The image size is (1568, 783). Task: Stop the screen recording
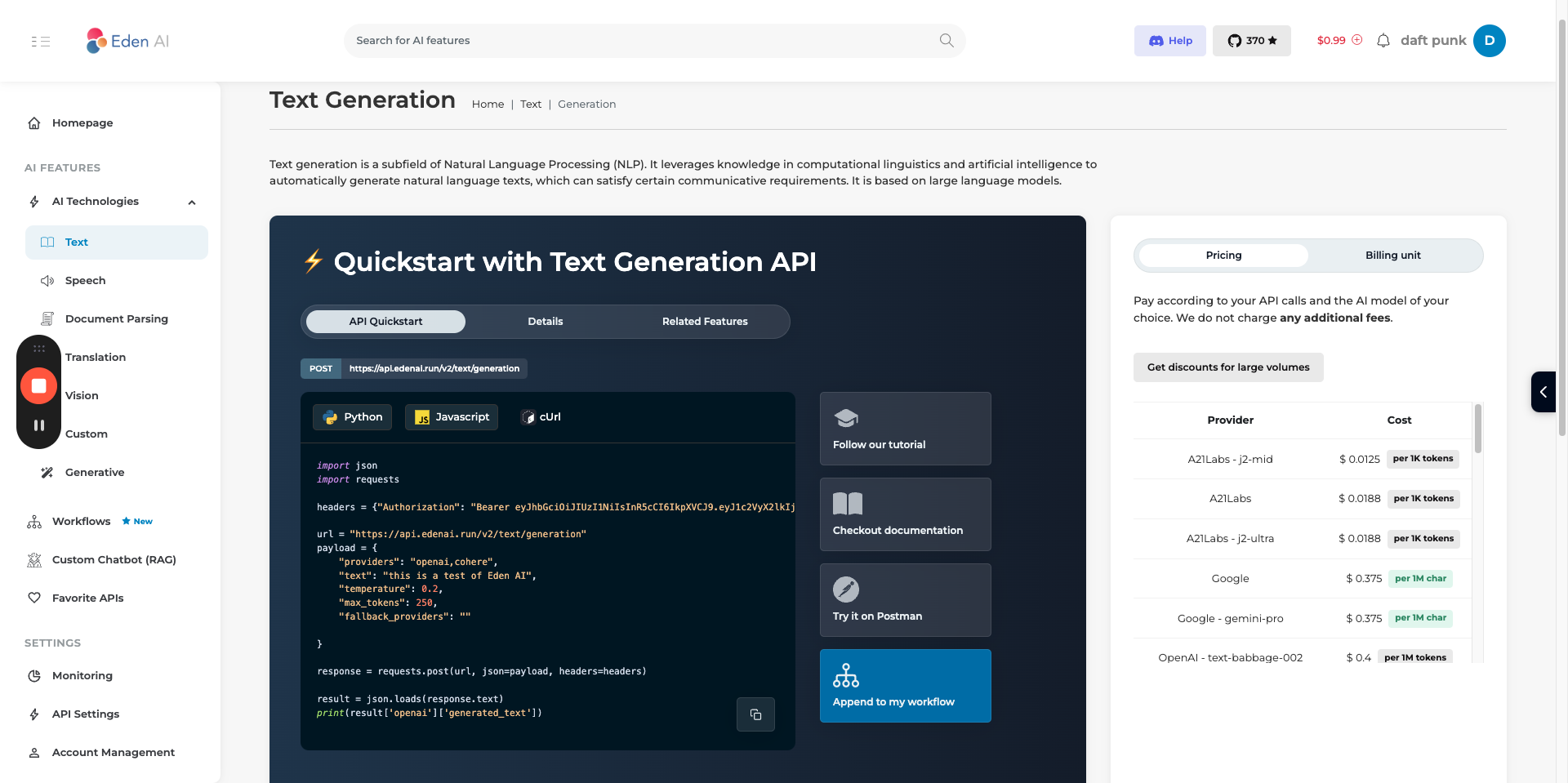38,386
